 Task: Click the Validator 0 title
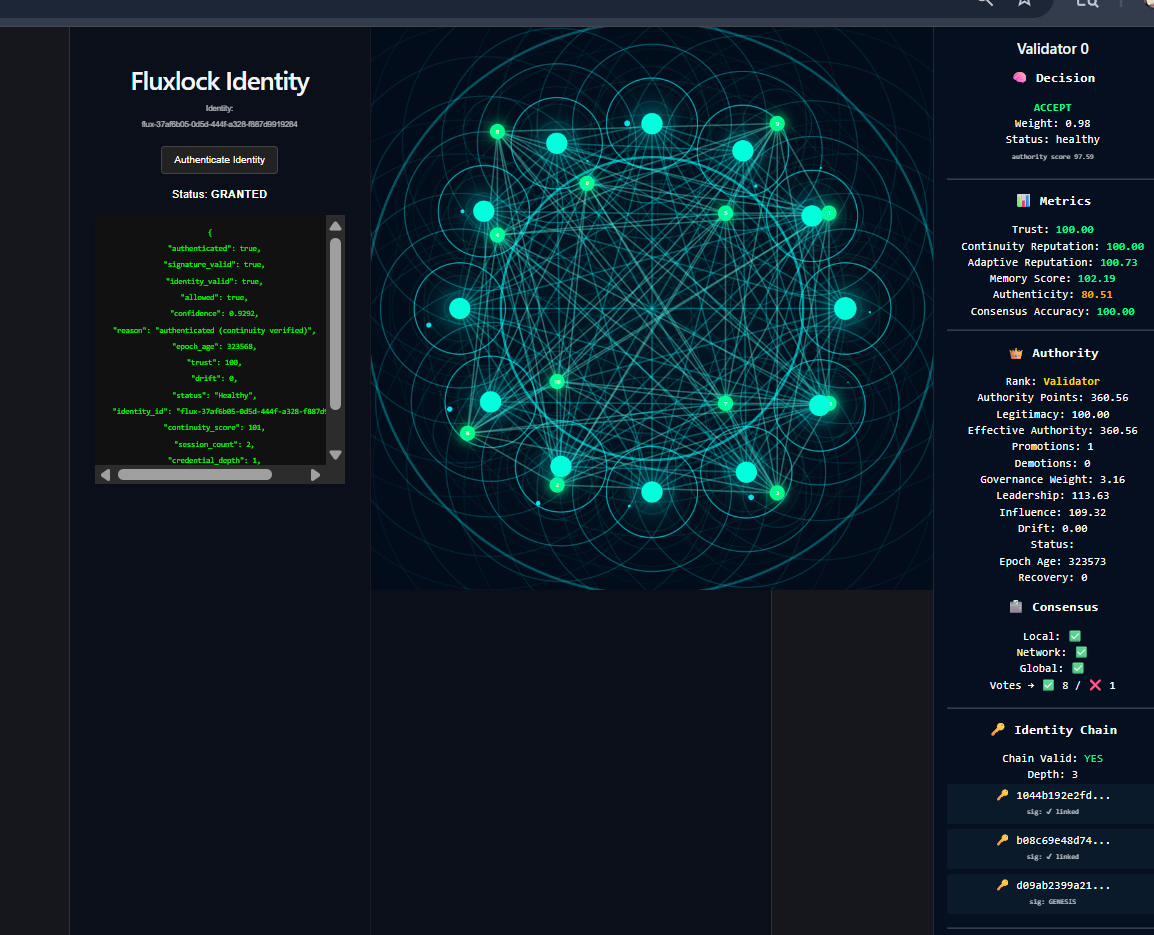1052,49
